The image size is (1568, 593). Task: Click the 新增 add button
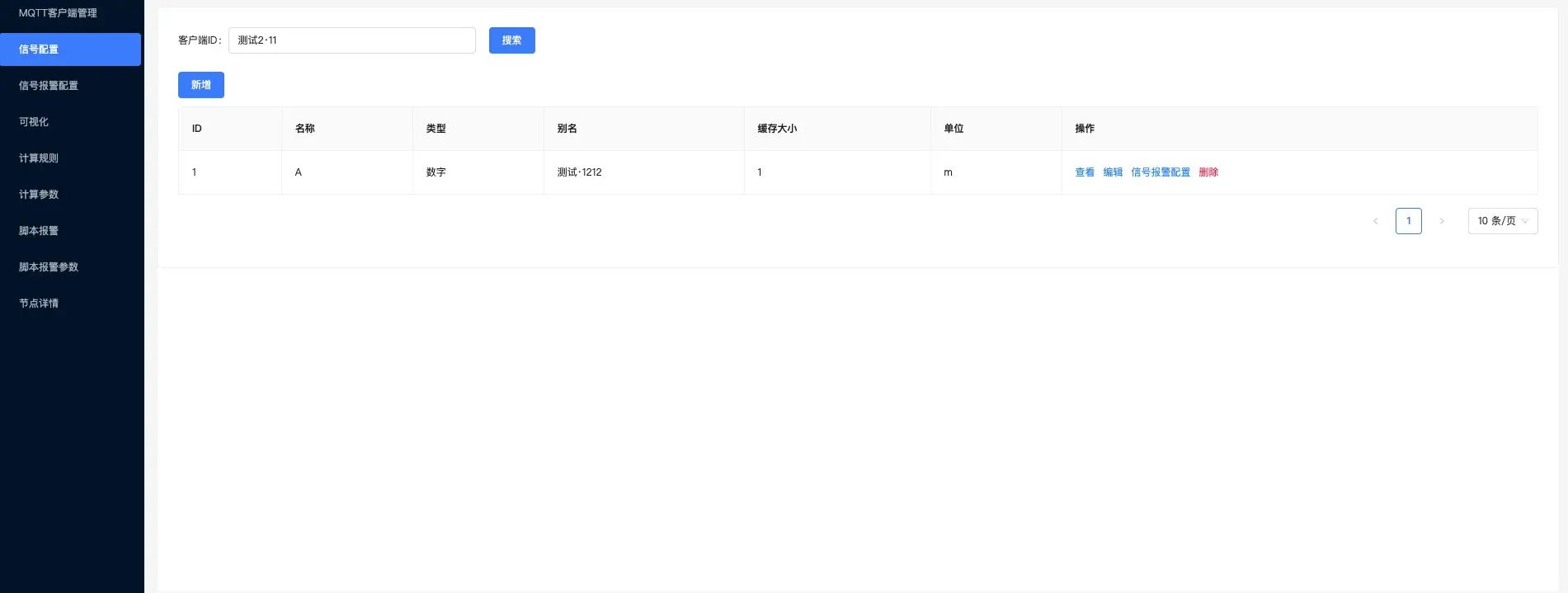[x=200, y=85]
